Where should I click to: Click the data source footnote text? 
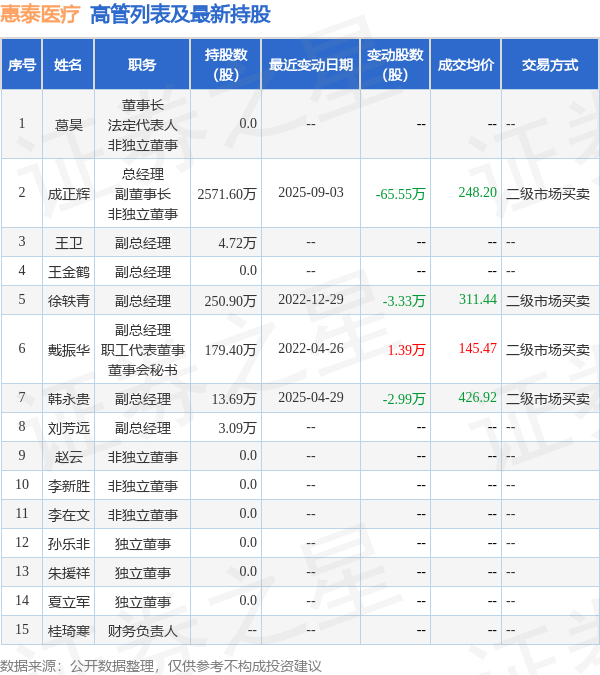coord(161,666)
